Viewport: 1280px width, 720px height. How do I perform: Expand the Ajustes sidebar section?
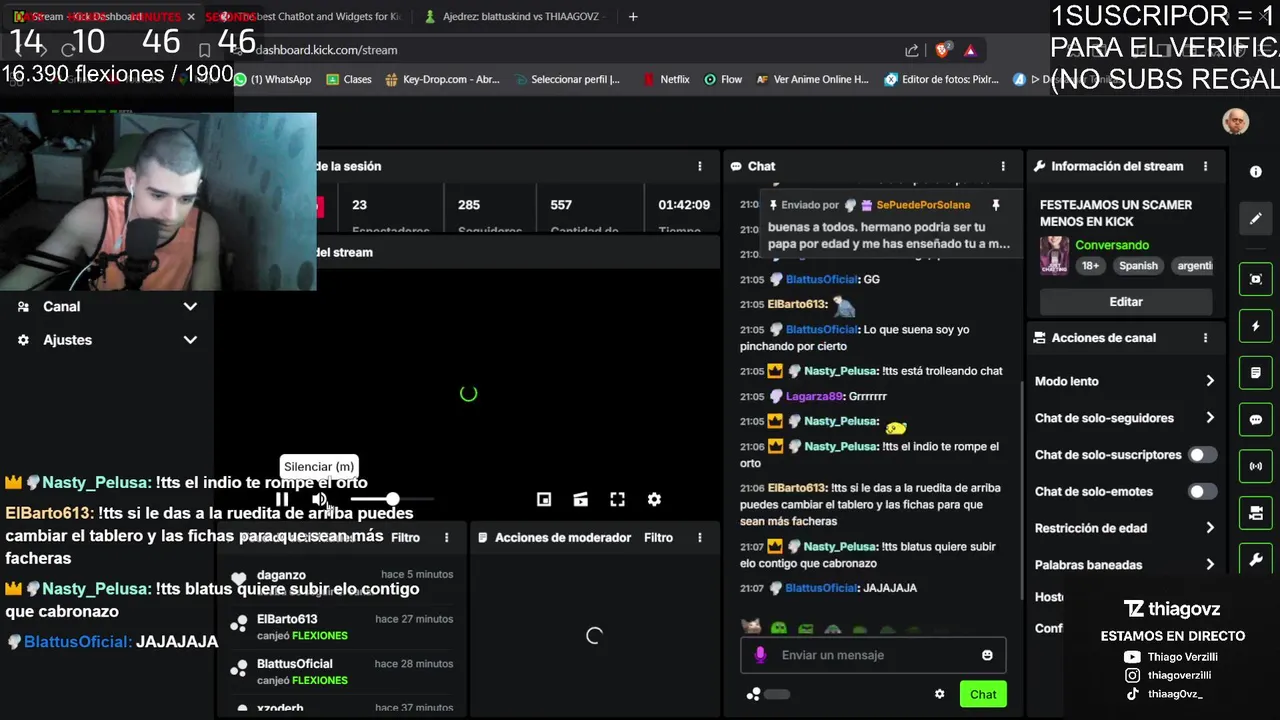click(x=107, y=340)
